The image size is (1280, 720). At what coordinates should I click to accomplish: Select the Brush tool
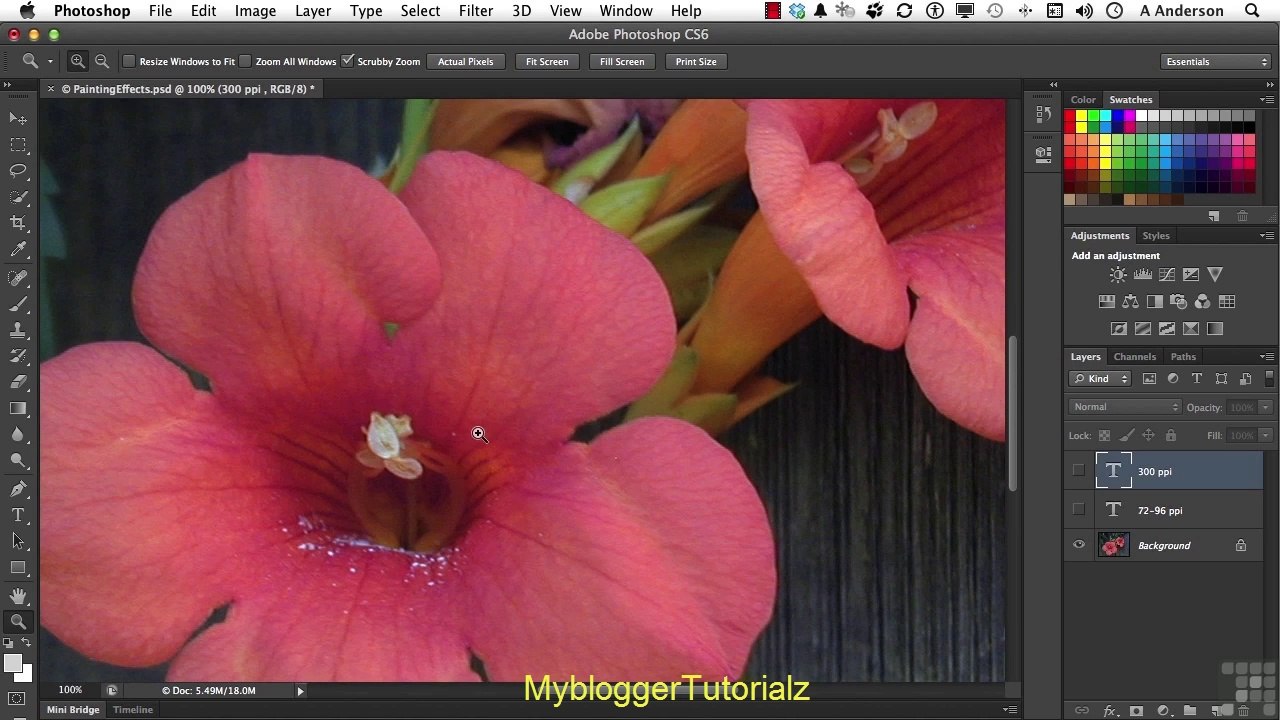coord(18,304)
